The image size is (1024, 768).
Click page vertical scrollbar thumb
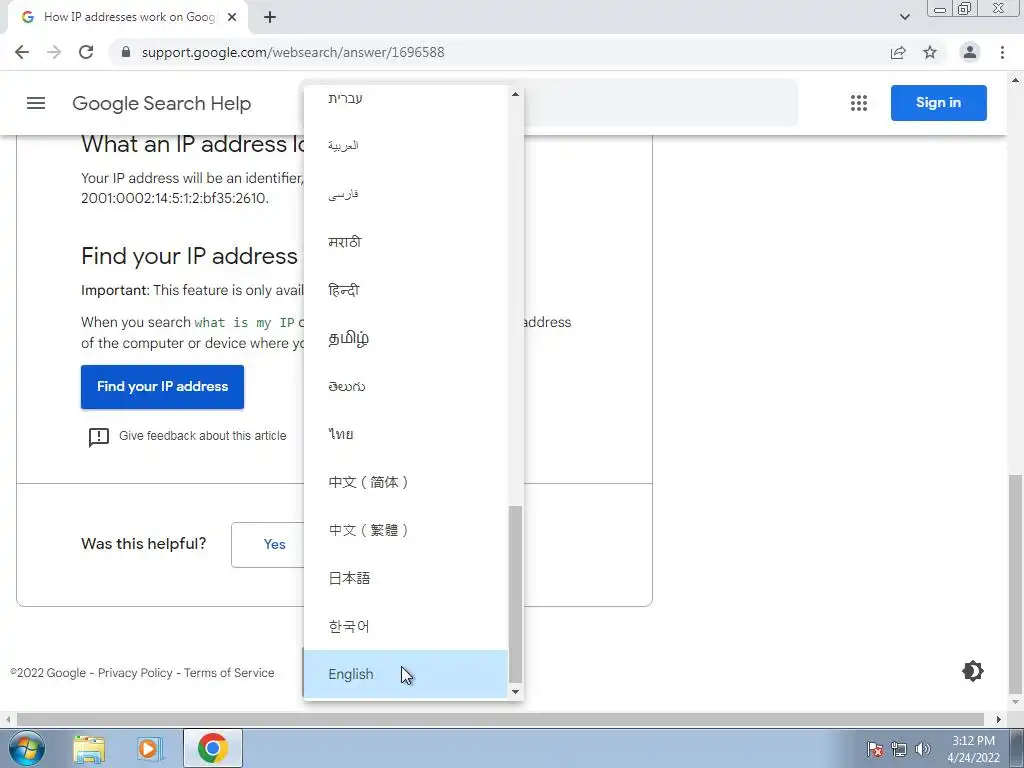[x=1016, y=583]
